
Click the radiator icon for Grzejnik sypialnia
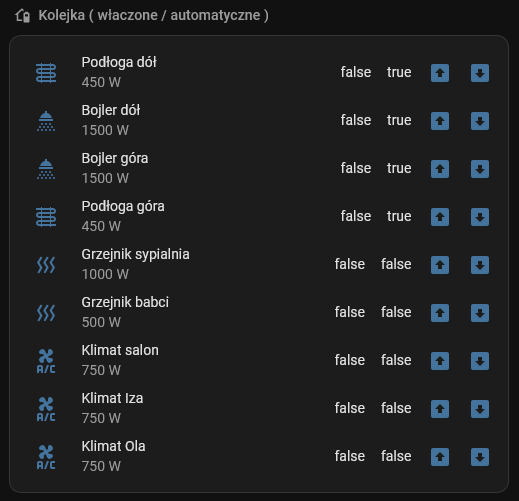coord(46,265)
